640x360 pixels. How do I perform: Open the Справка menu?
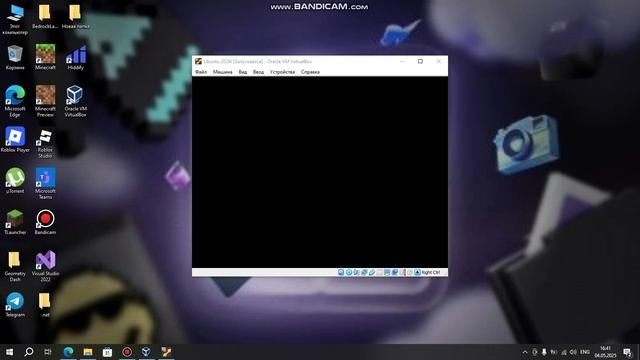tap(310, 72)
